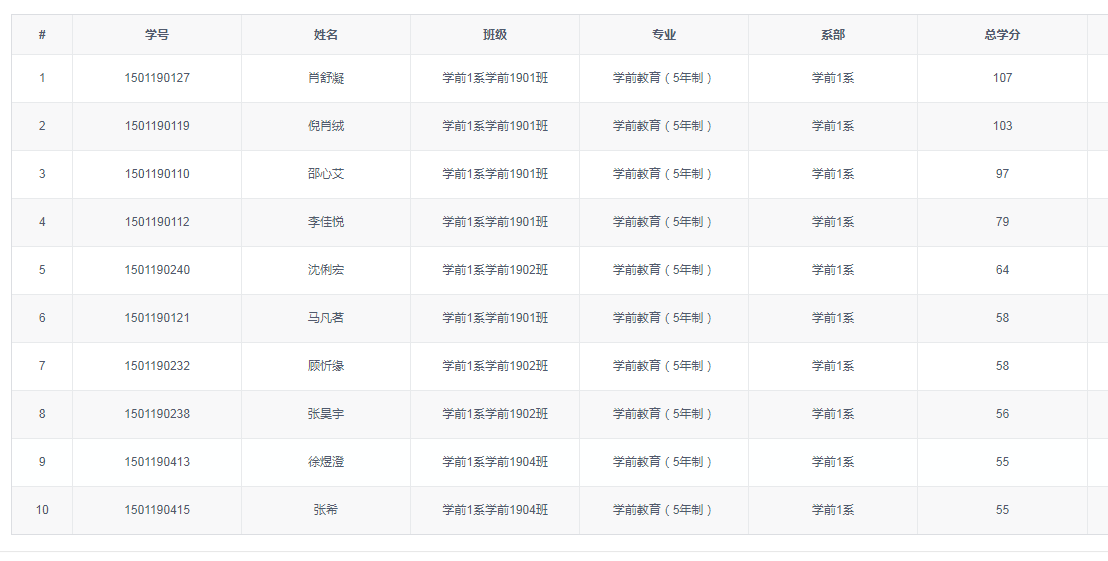
Task: Select the class cell for student 1501190240
Action: click(x=495, y=270)
